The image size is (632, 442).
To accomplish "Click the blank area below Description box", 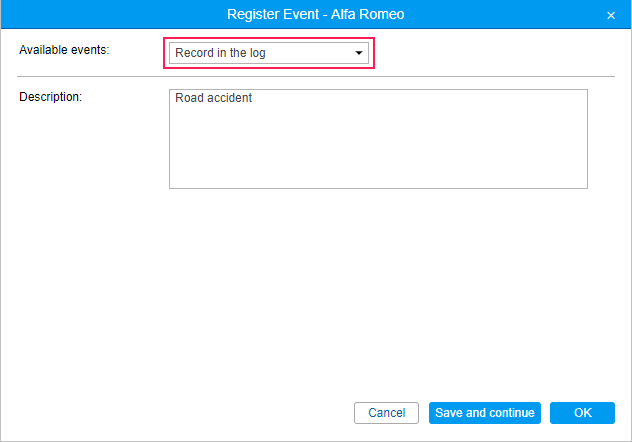I will (378, 280).
